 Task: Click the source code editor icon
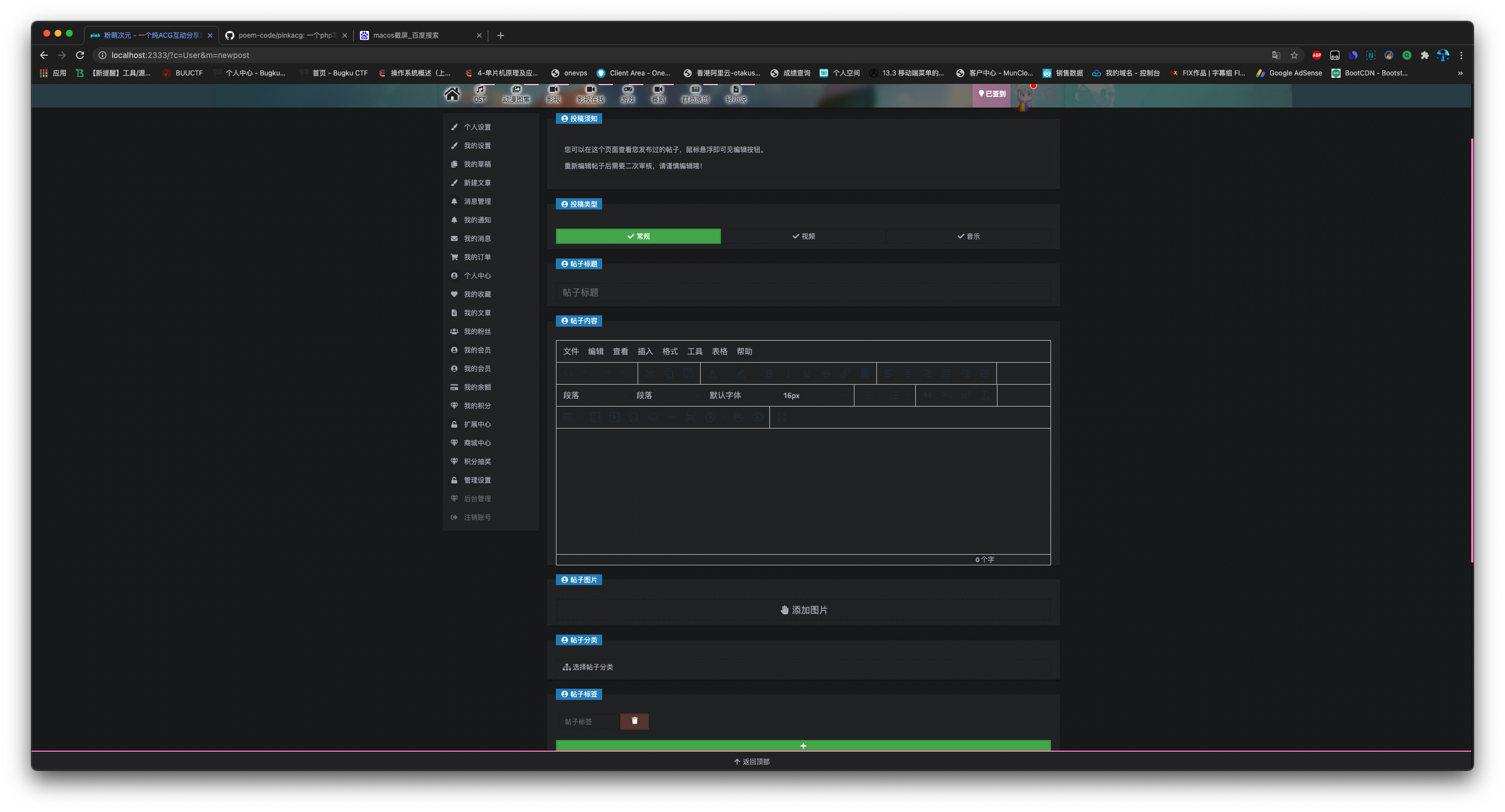[568, 373]
